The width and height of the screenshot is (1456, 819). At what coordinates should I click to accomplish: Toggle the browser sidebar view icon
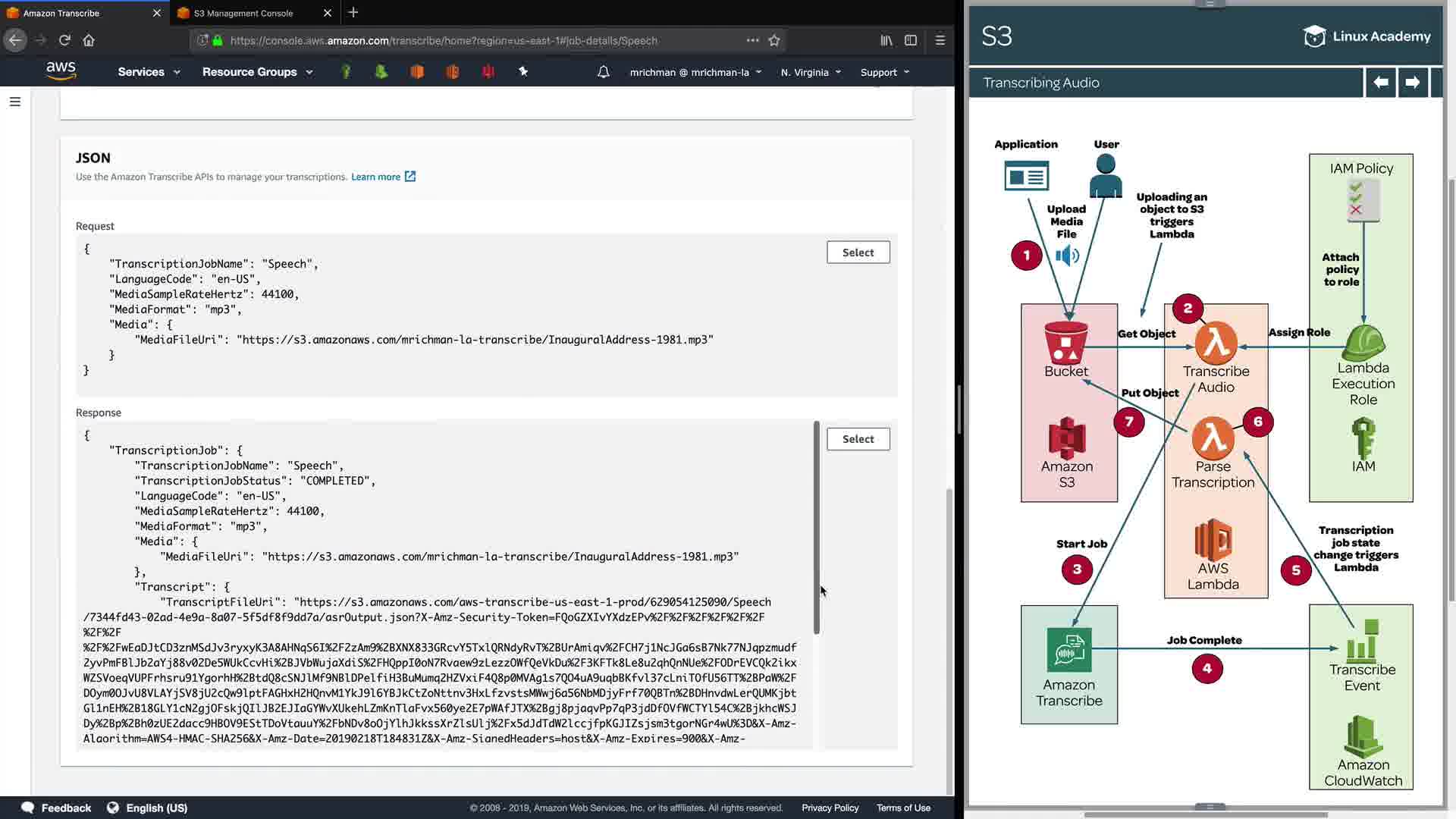[x=911, y=40]
